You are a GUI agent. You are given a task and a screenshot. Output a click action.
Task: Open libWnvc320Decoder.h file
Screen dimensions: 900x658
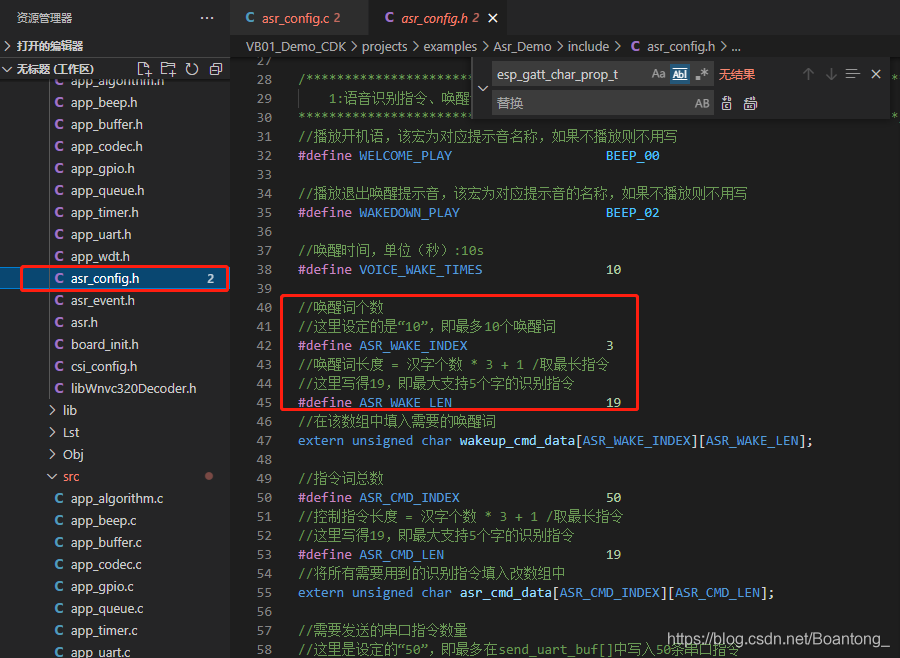[x=115, y=389]
